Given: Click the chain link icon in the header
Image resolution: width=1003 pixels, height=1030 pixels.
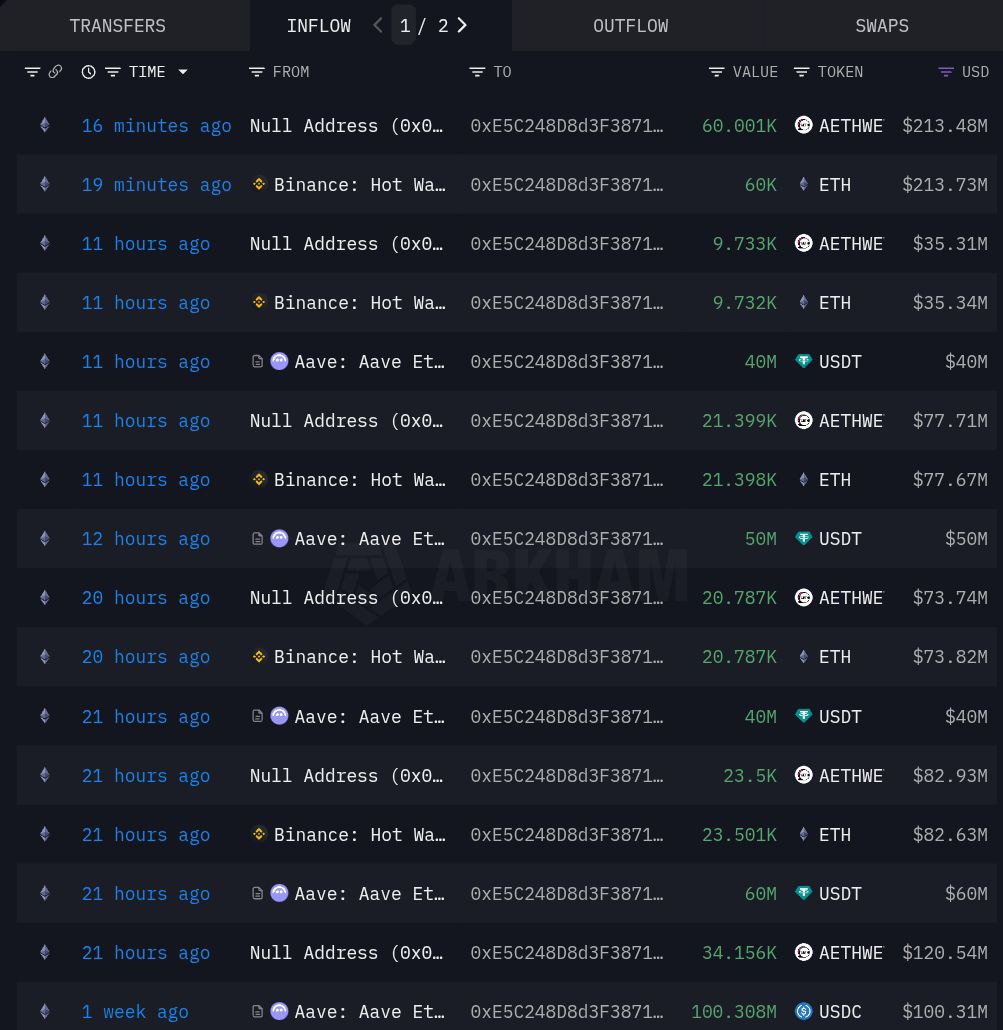Looking at the screenshot, I should (x=55, y=72).
